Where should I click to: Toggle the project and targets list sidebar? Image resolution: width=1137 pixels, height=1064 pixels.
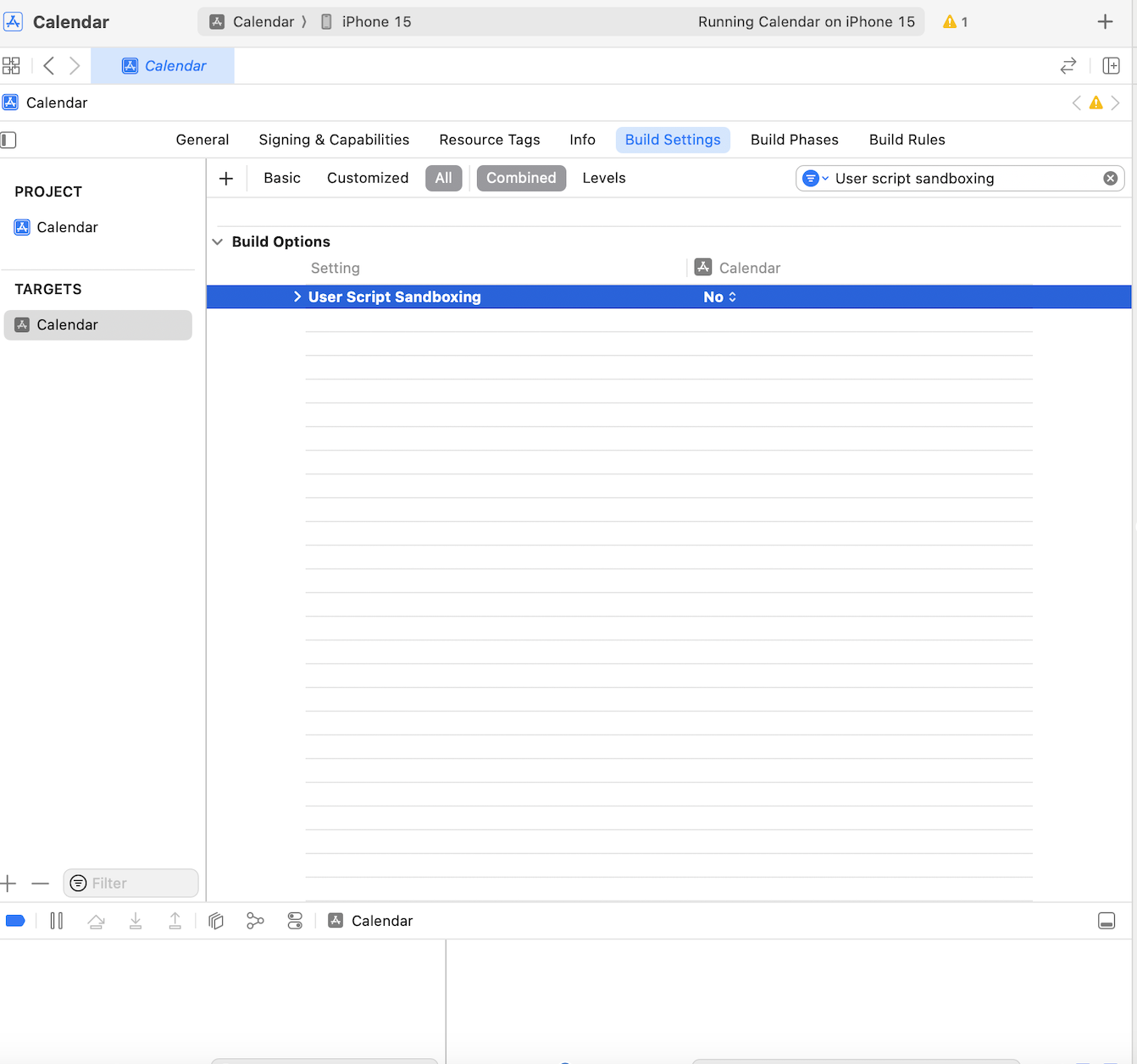(8, 140)
